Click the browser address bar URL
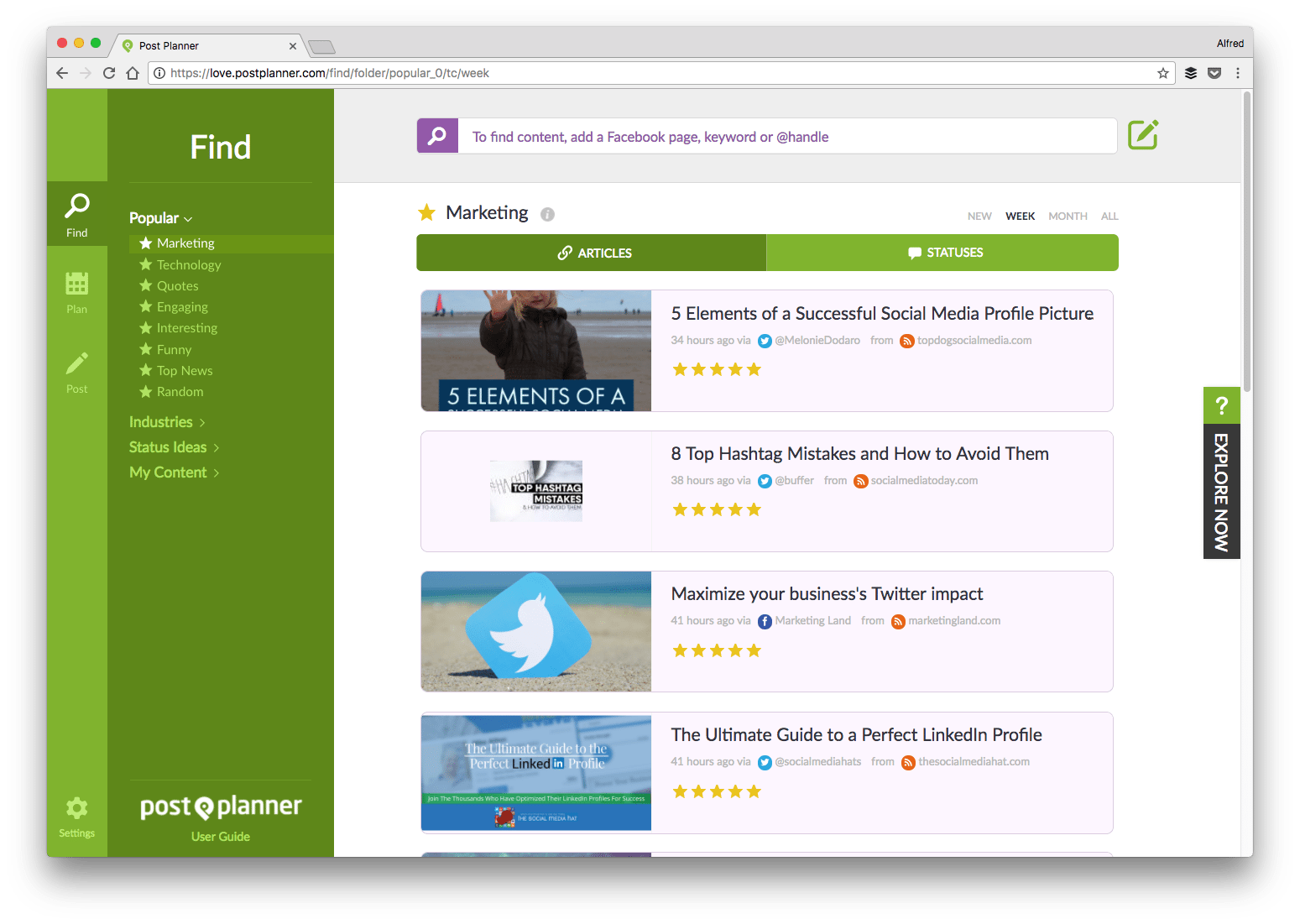1300x924 pixels. coord(329,73)
